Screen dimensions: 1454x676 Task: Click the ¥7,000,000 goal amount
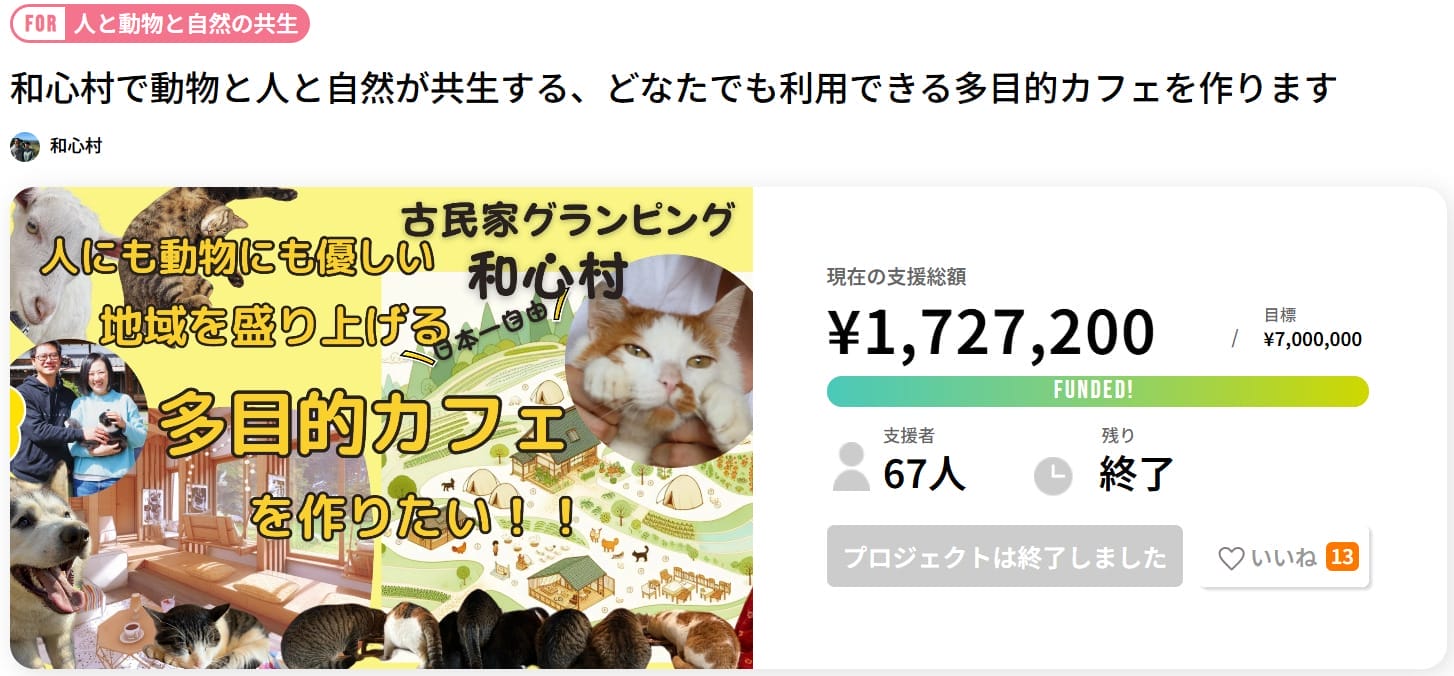(1312, 339)
